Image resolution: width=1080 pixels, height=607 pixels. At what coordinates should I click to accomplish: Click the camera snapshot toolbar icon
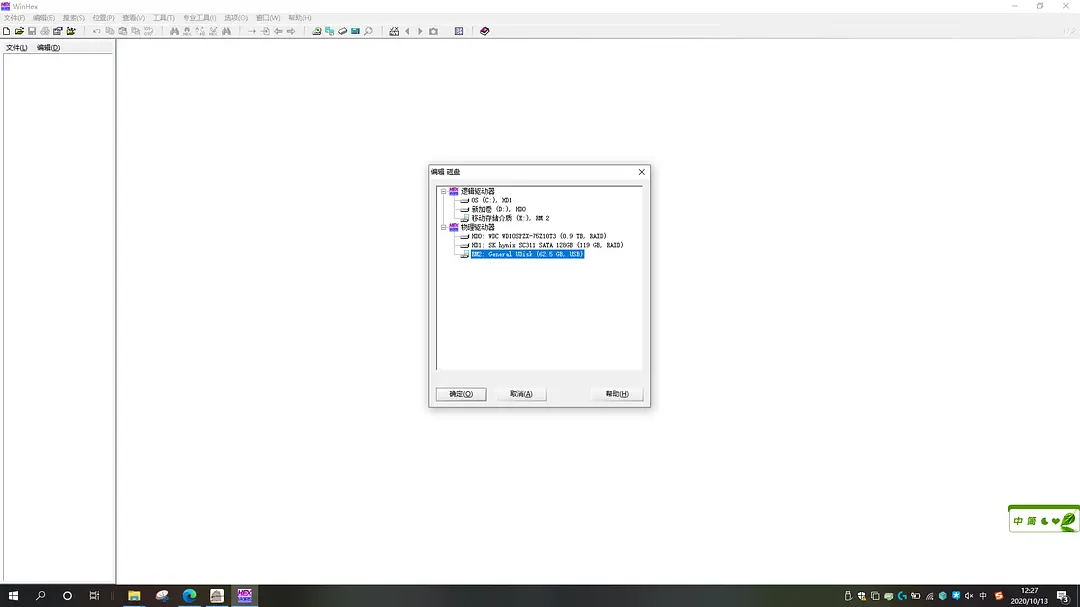[x=433, y=31]
